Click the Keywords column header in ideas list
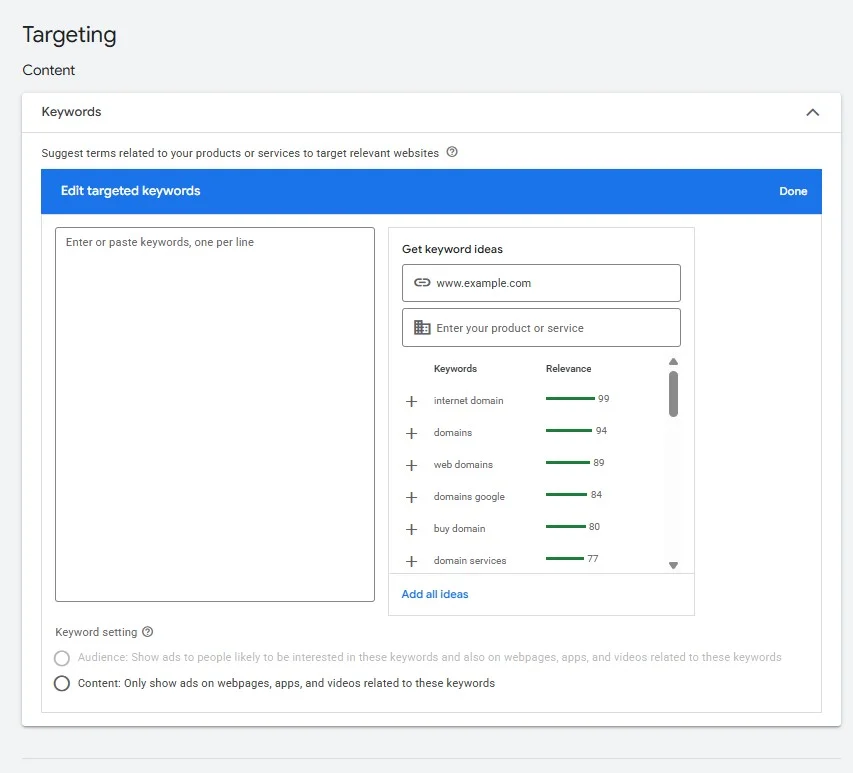 pyautogui.click(x=455, y=369)
